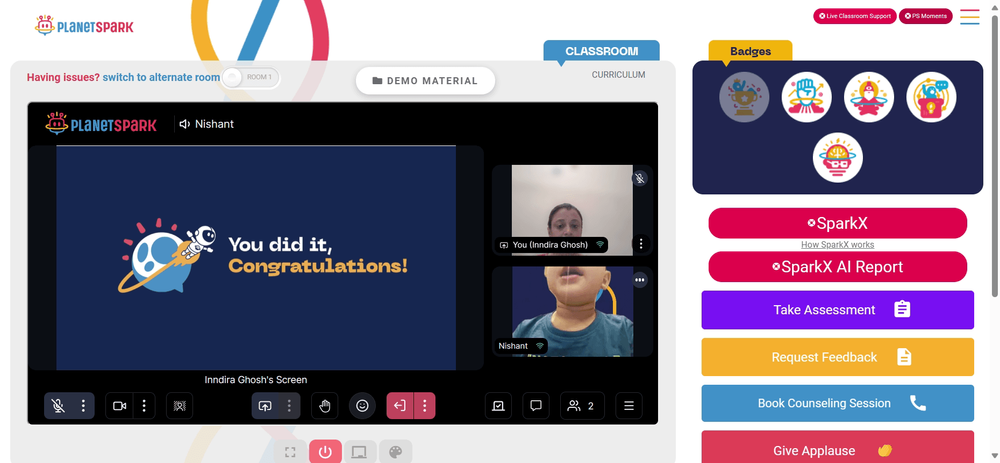Click the Nishant speaker indicator
This screenshot has width=1000, height=463.
pos(207,124)
